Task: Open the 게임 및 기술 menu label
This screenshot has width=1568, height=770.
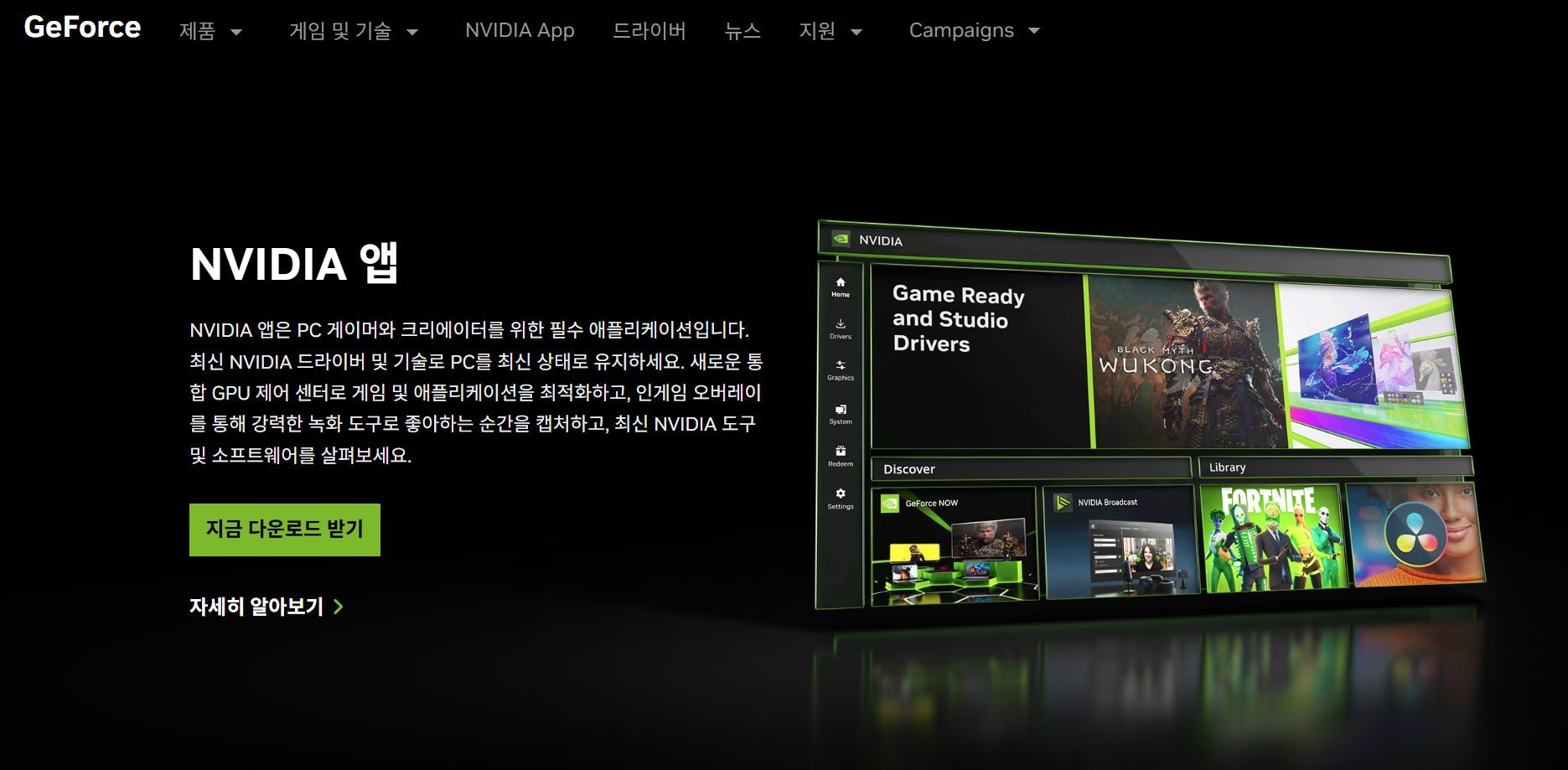Action: [x=340, y=31]
